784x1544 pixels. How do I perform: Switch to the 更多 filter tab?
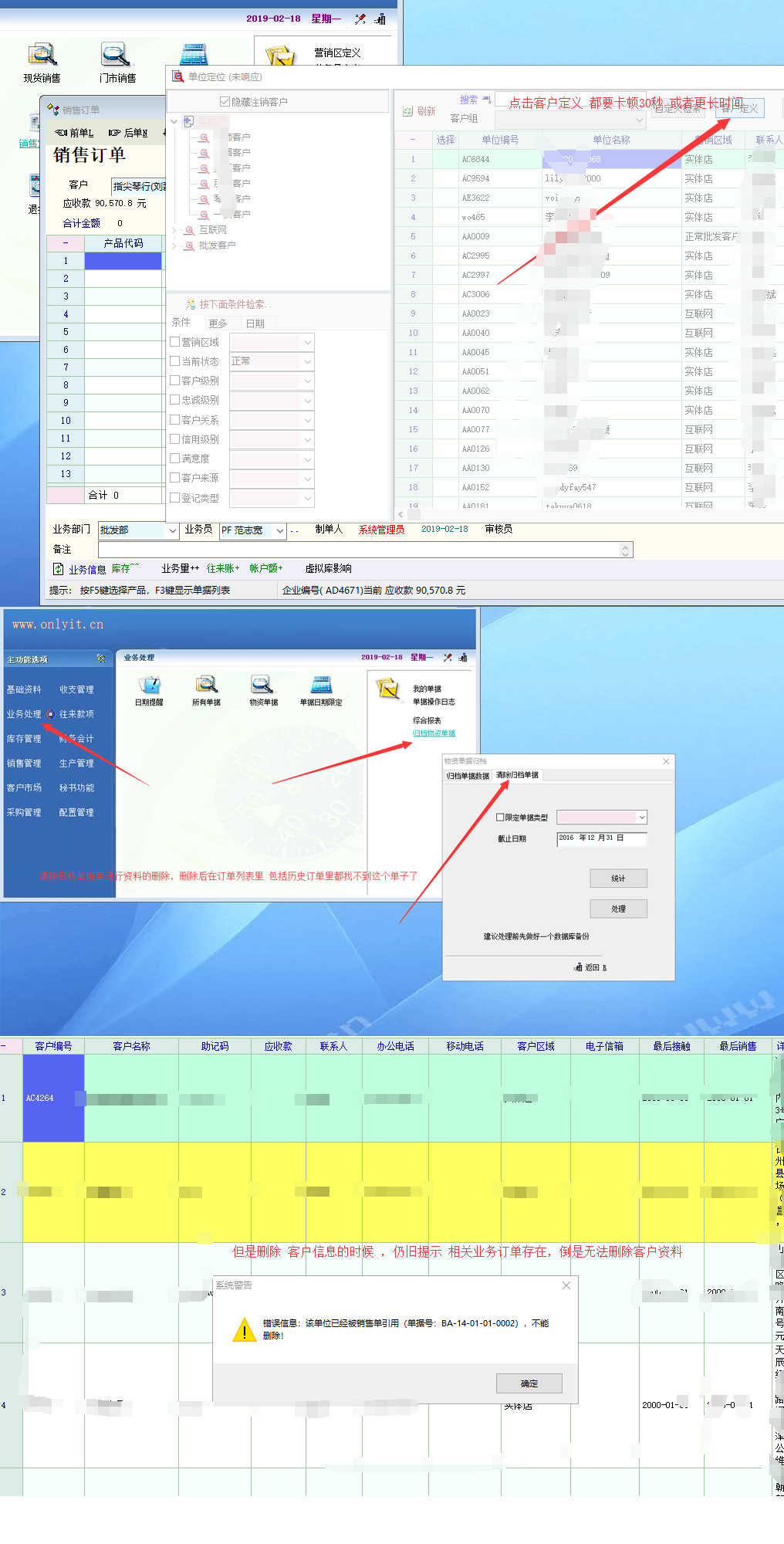tap(218, 323)
